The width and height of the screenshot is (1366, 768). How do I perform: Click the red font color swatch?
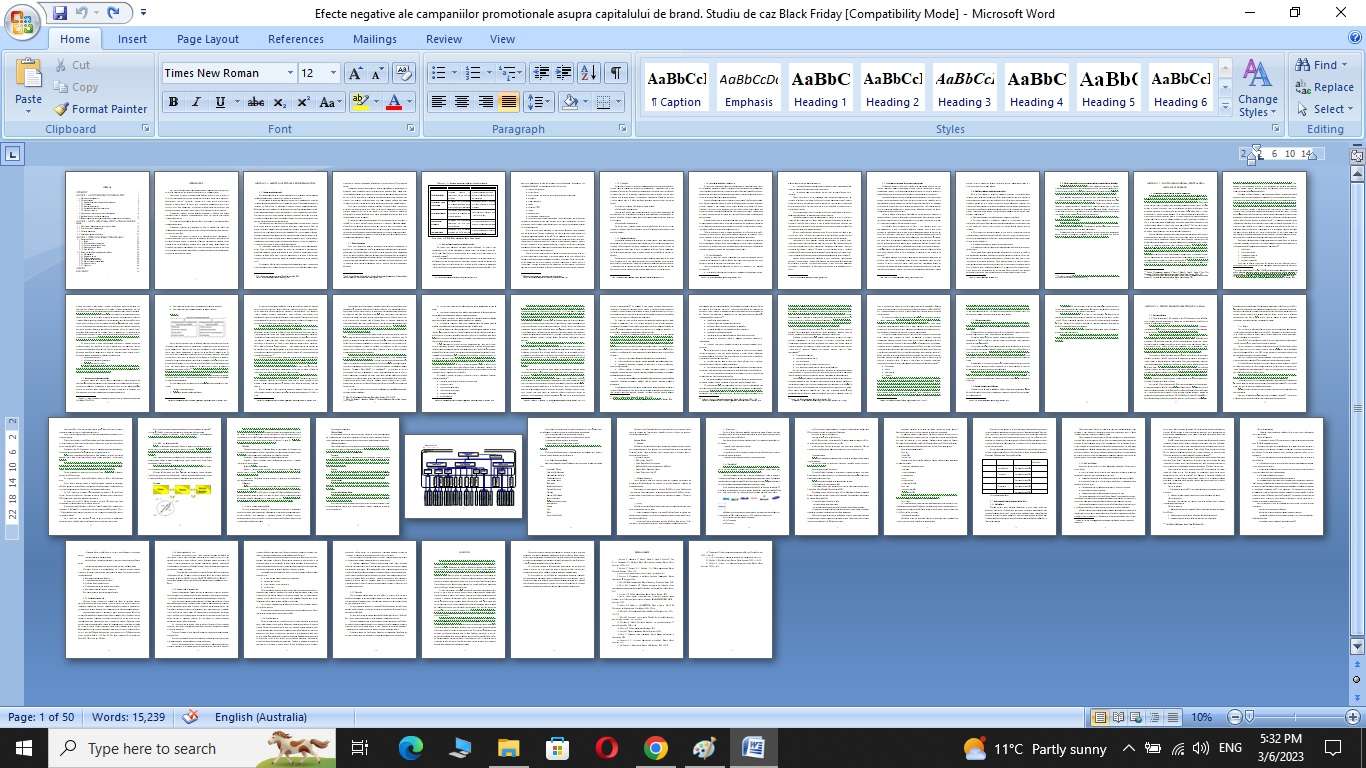394,102
